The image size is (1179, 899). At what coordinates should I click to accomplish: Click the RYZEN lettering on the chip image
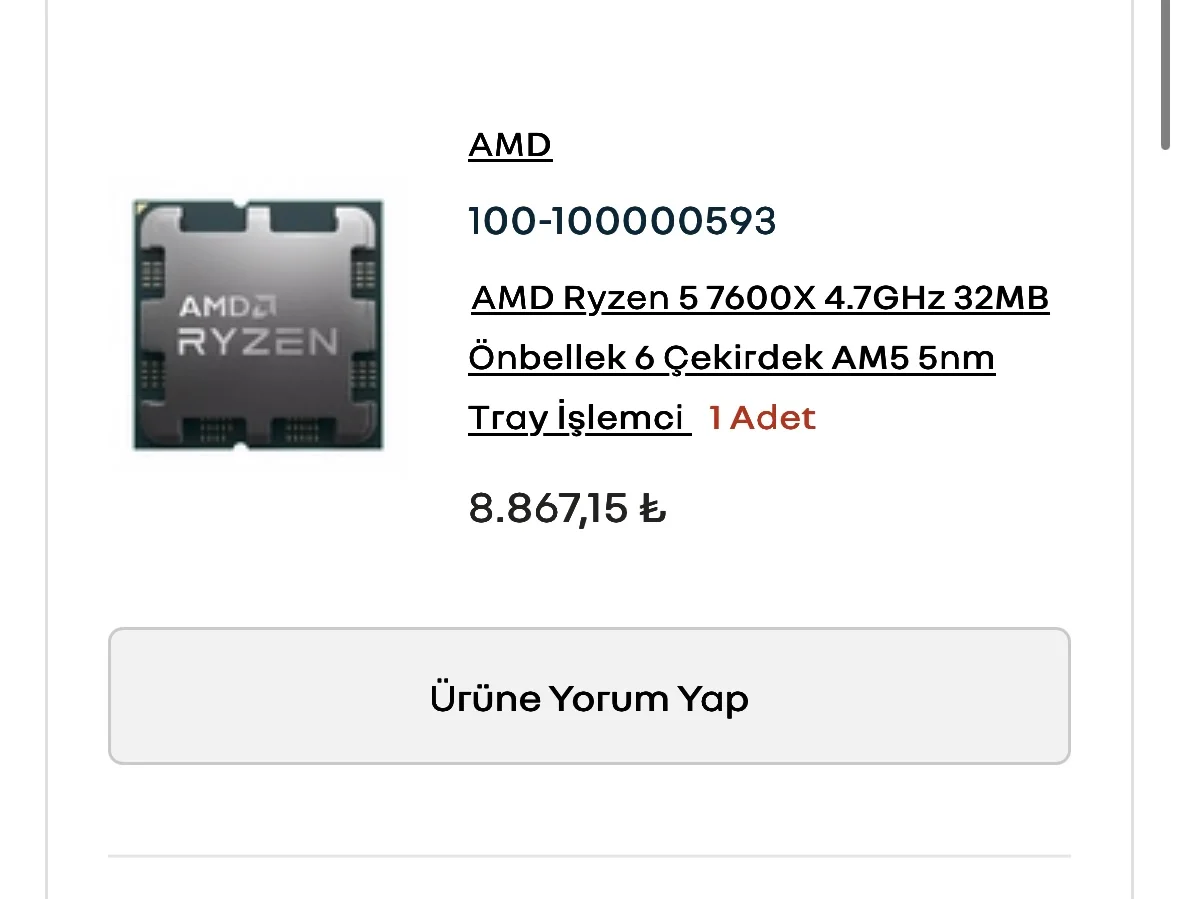[x=257, y=342]
